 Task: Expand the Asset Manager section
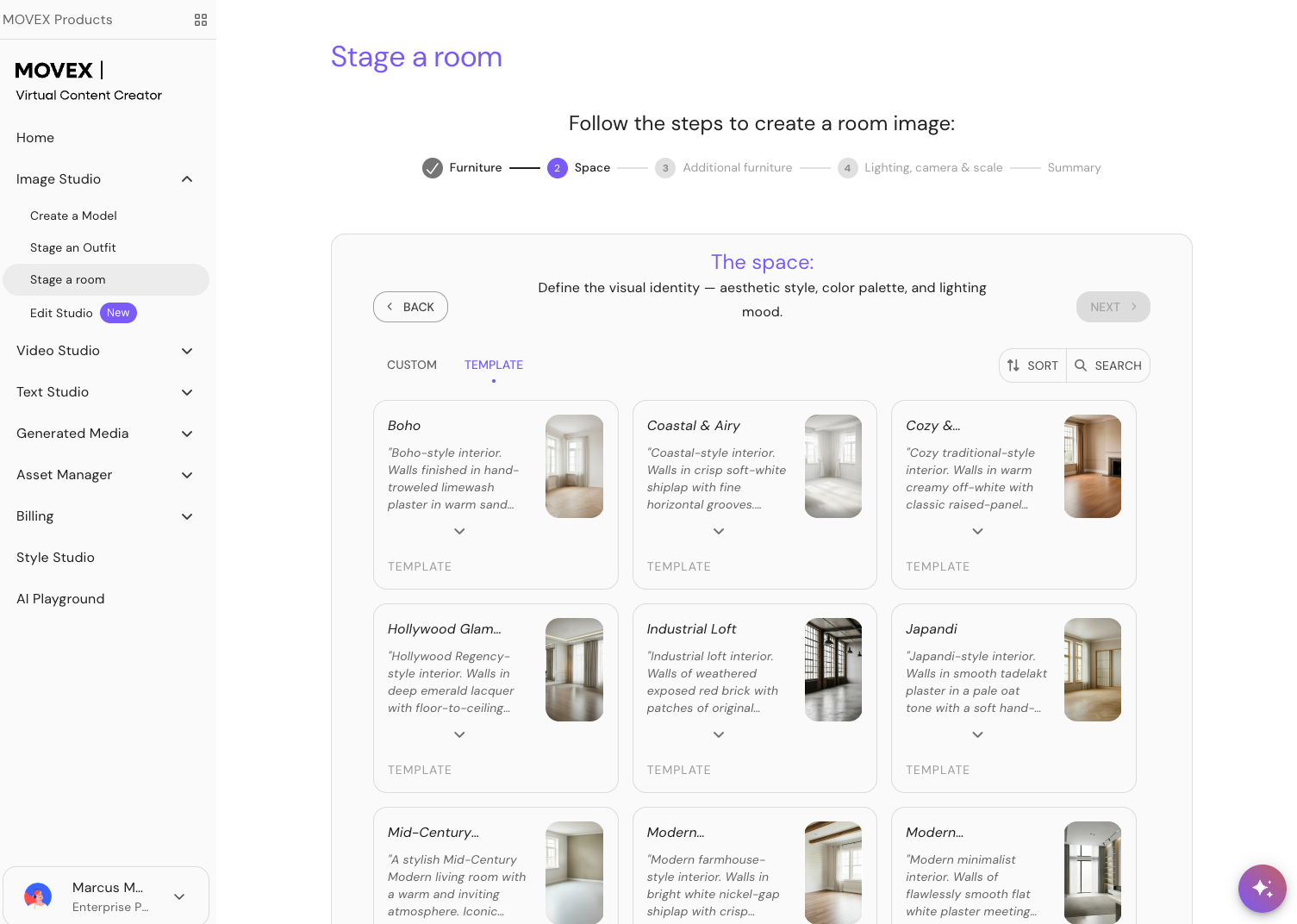[x=187, y=475]
